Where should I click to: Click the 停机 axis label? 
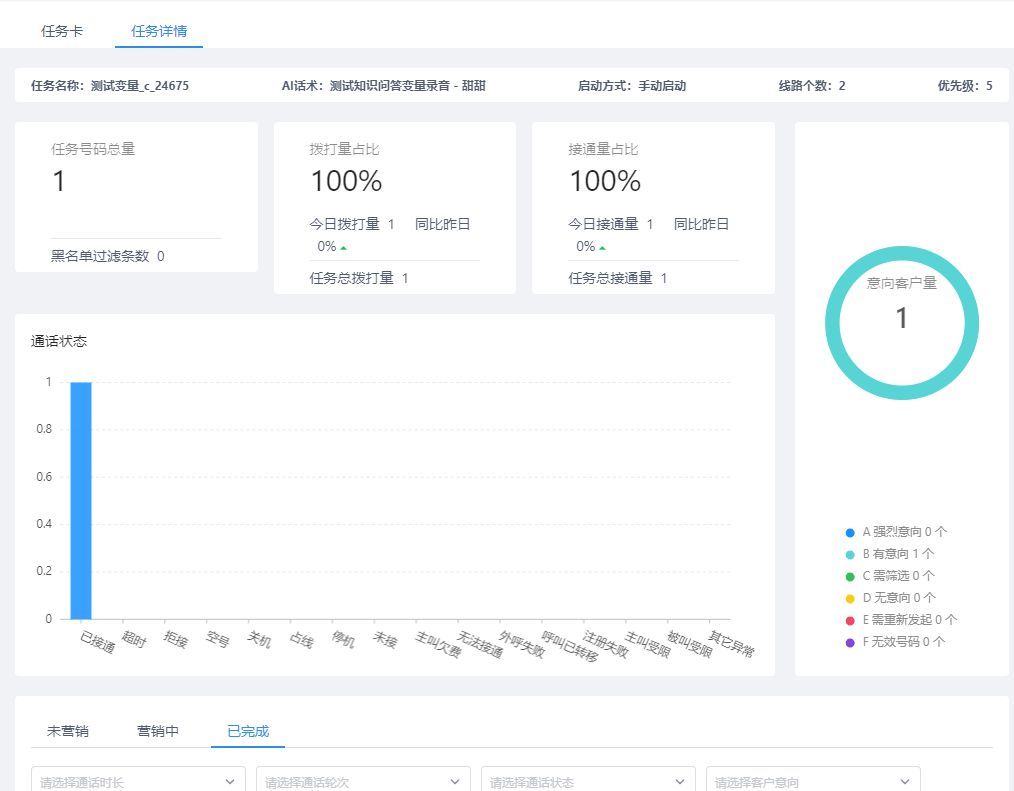click(343, 640)
